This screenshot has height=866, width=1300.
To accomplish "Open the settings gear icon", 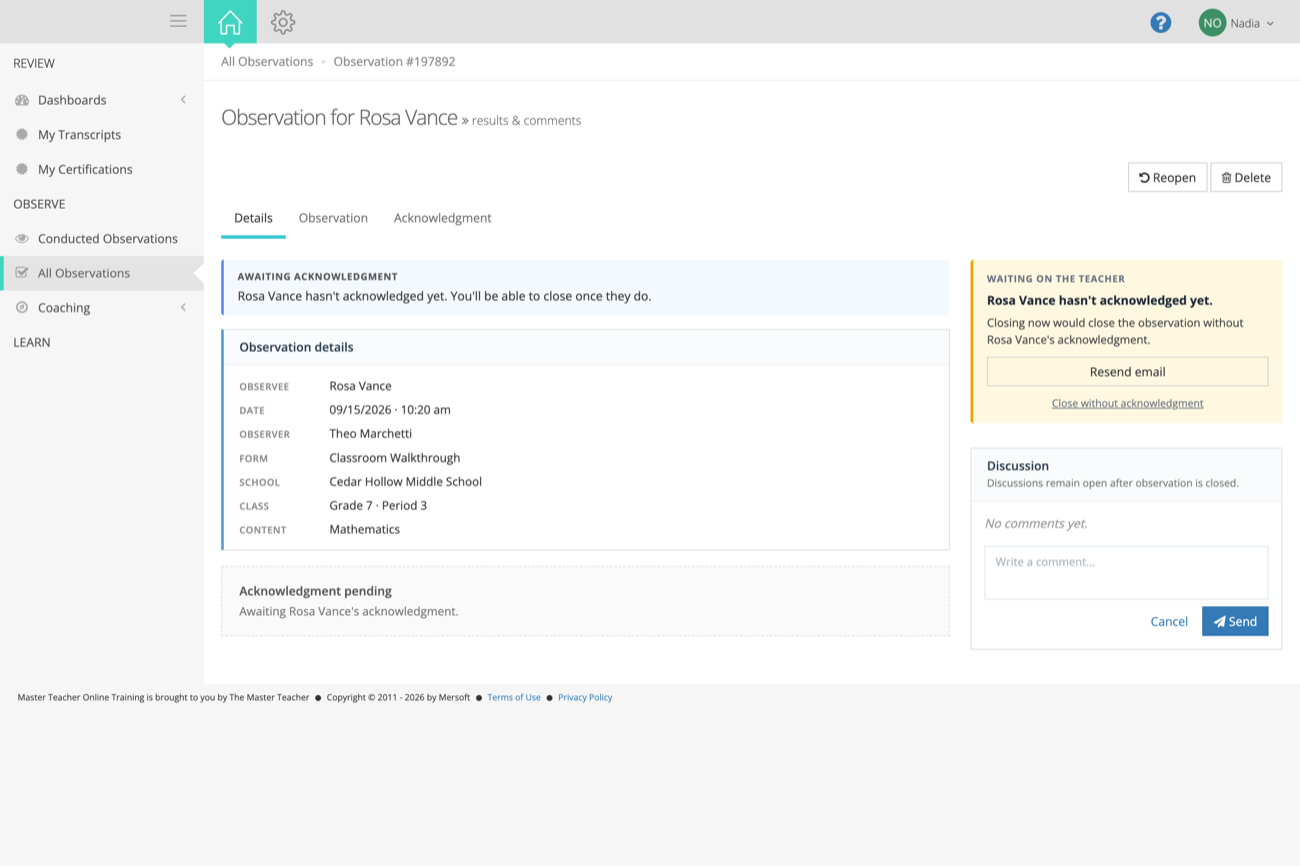I will (283, 22).
